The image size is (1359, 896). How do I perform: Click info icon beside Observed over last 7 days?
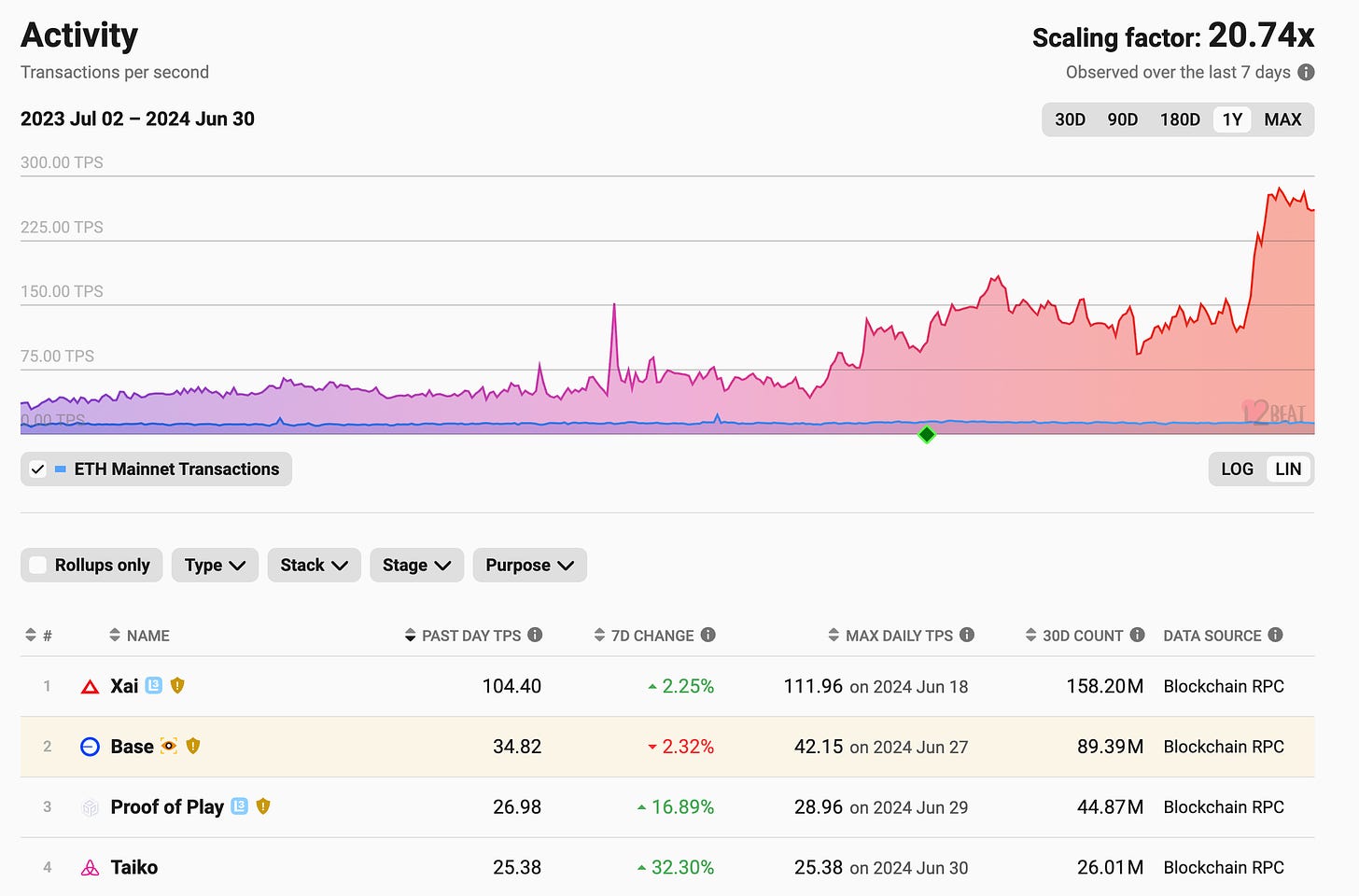(x=1306, y=73)
